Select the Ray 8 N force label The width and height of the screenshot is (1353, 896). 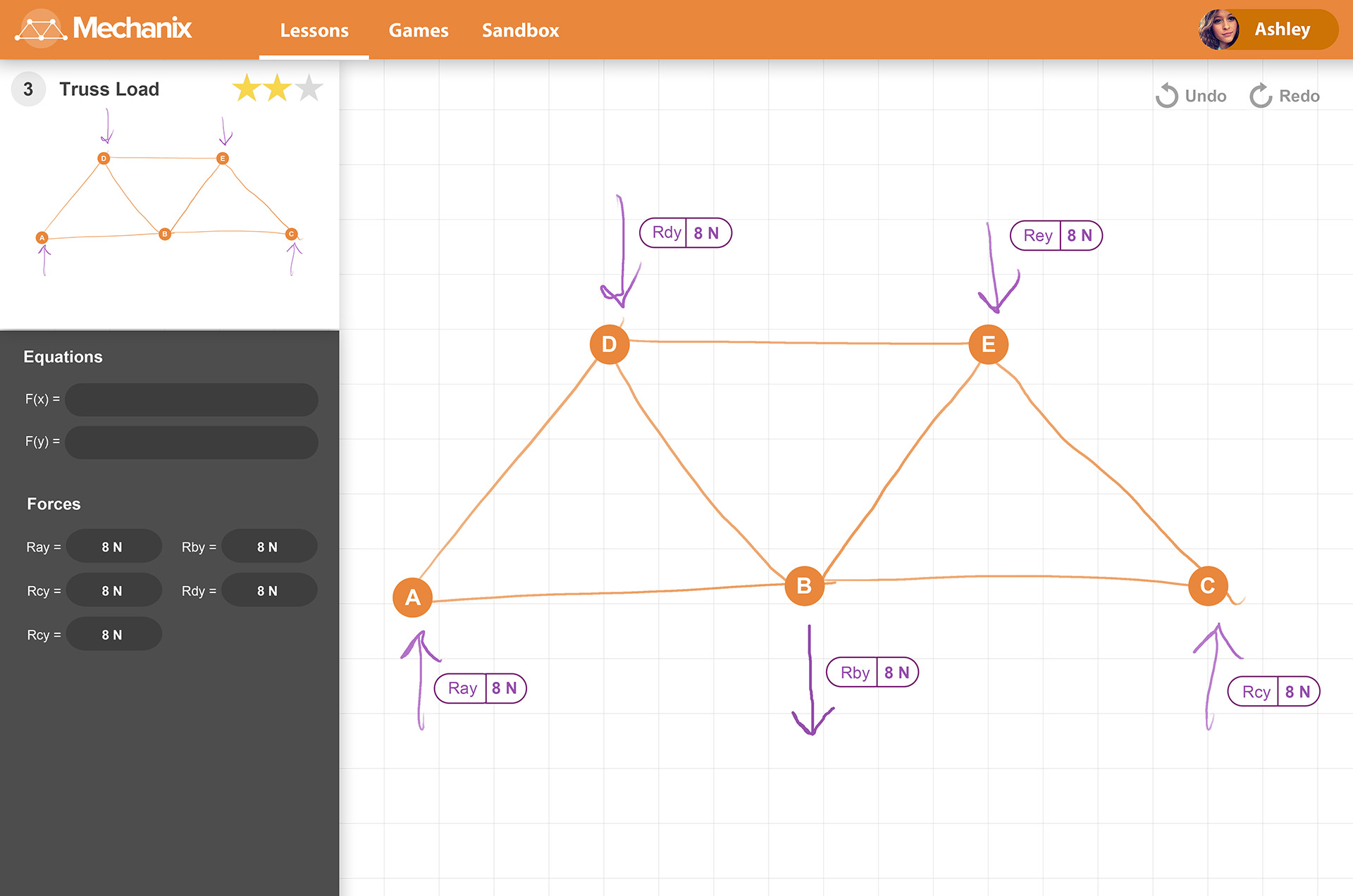tap(481, 688)
